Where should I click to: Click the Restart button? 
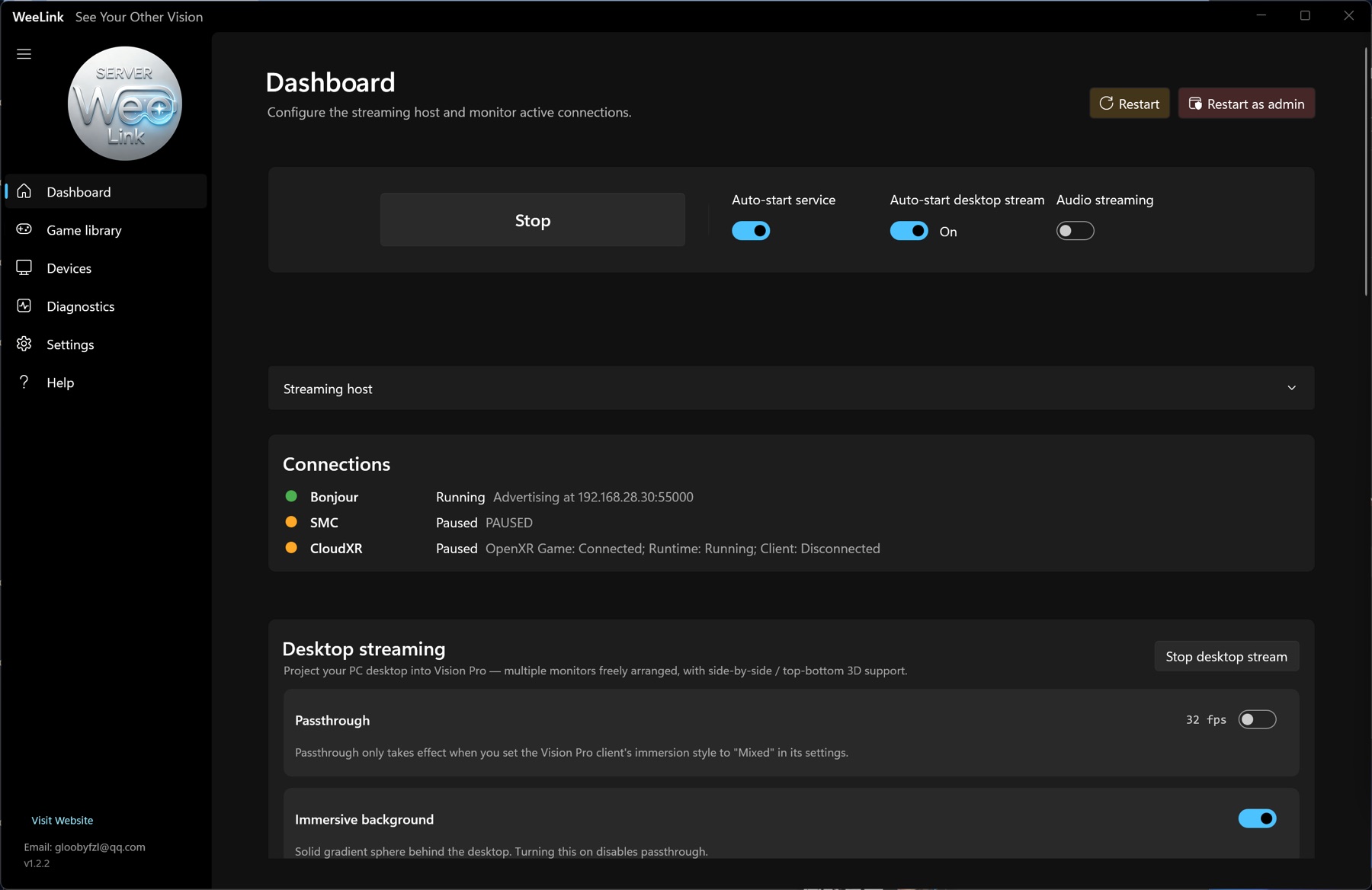(x=1129, y=104)
